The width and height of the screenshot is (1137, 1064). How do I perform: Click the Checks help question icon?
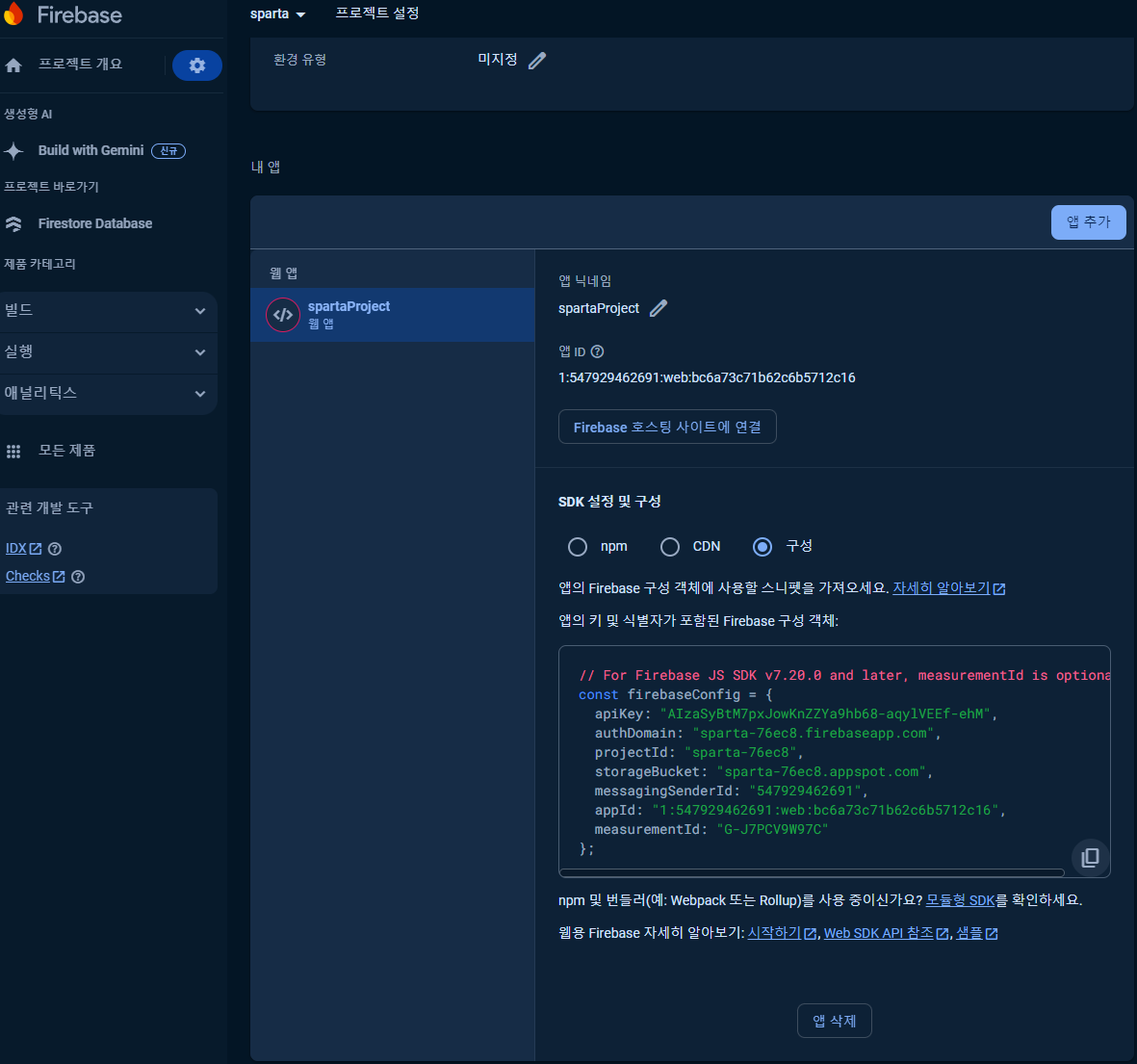[78, 577]
